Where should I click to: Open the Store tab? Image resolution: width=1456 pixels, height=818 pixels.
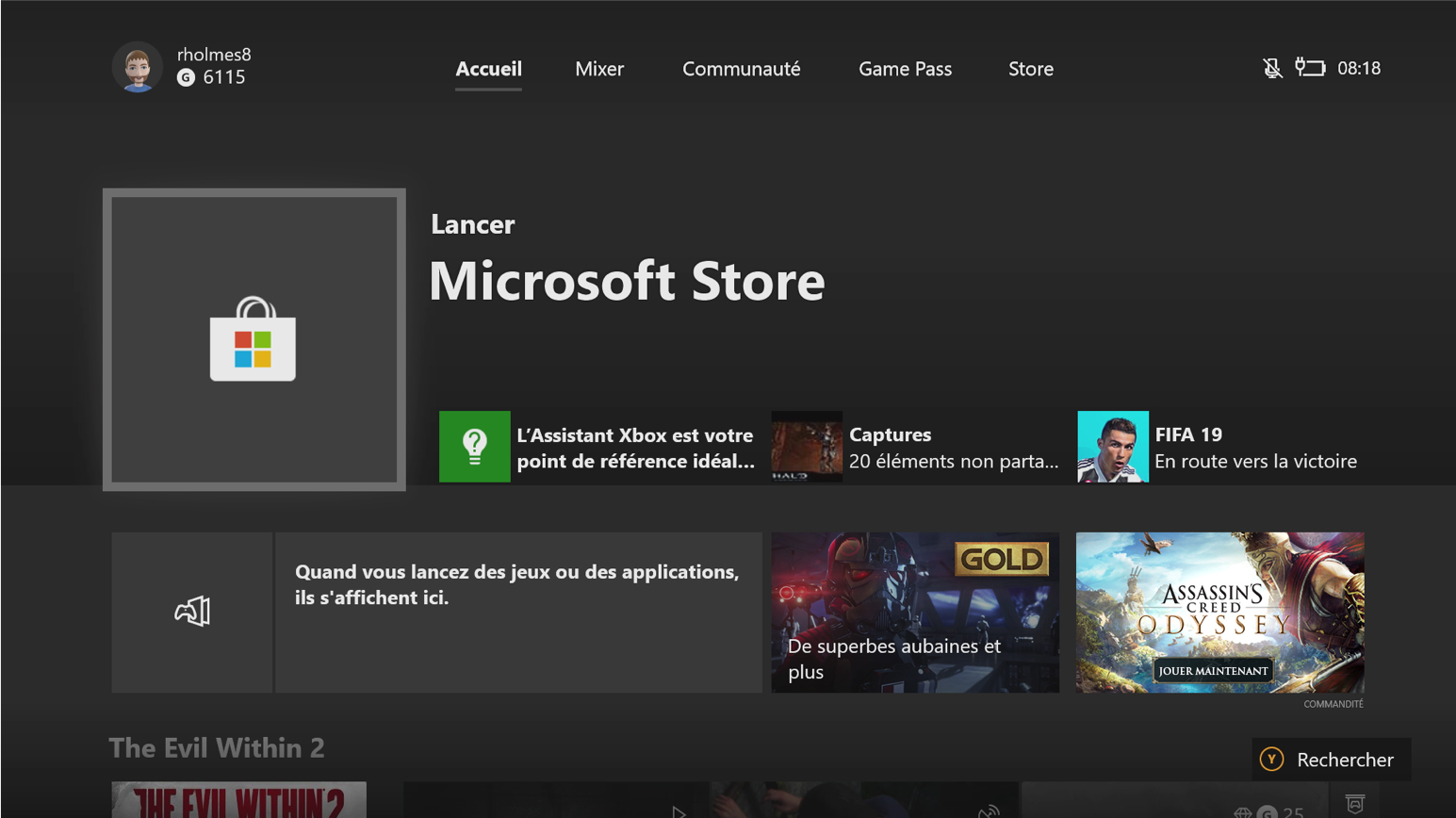(1031, 69)
